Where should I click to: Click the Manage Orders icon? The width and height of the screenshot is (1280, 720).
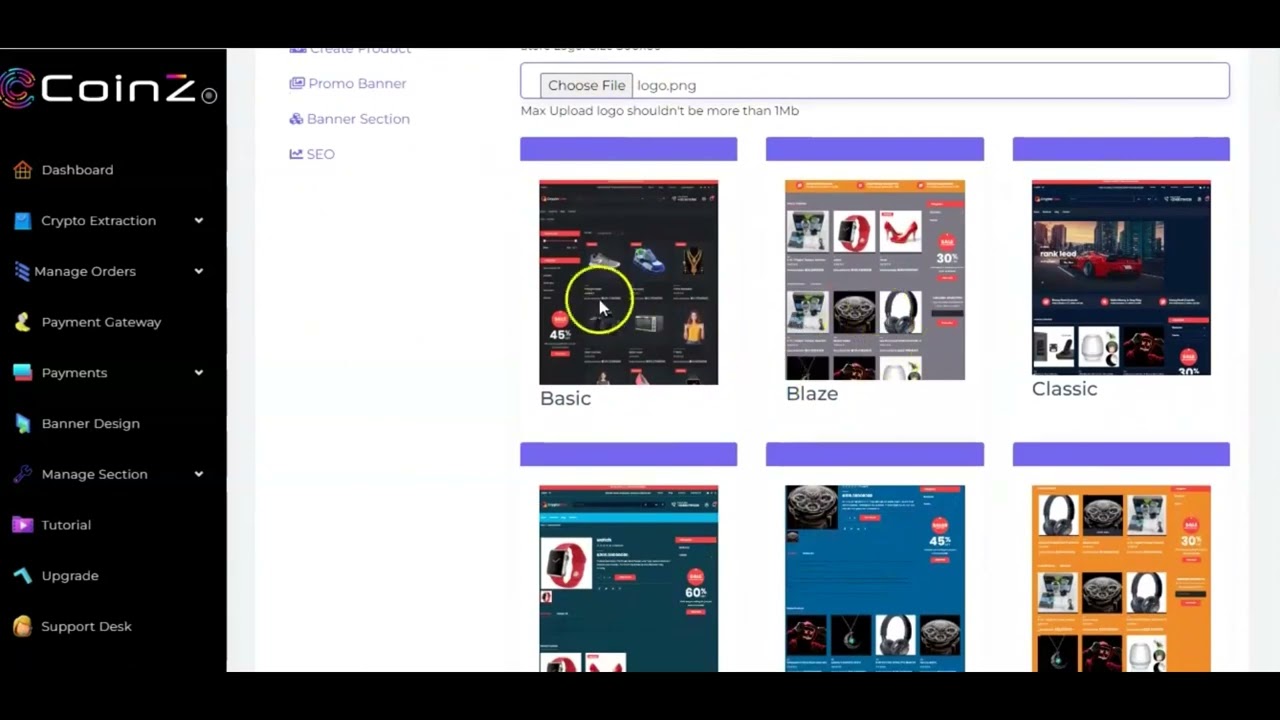click(x=22, y=271)
